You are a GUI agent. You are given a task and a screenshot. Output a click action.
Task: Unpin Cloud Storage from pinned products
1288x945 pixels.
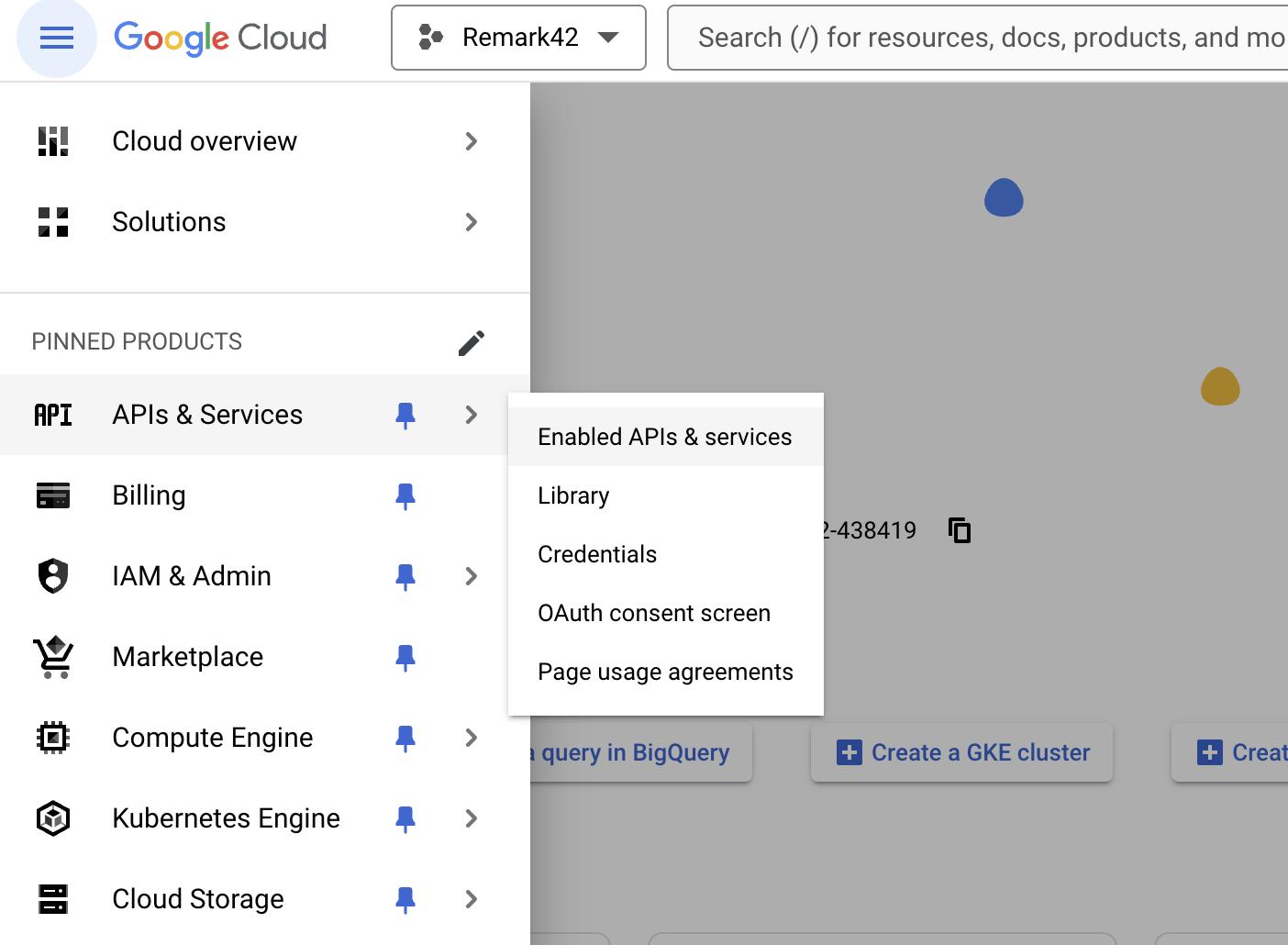pyautogui.click(x=405, y=898)
